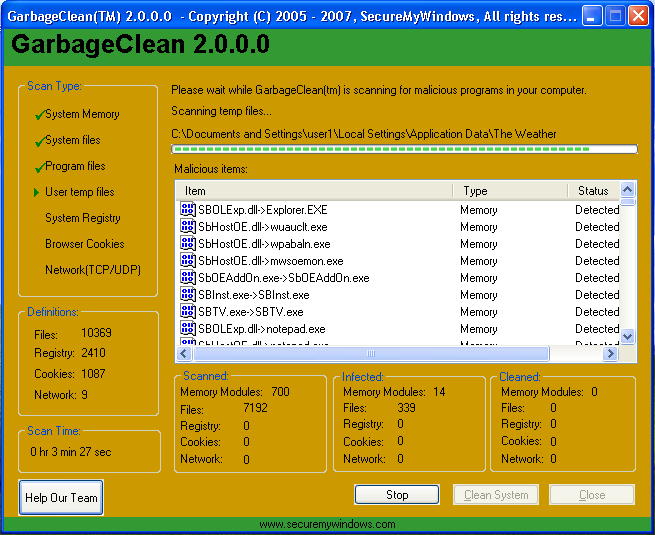Click the System Memory scan type label
The width and height of the screenshot is (655, 535).
click(82, 114)
